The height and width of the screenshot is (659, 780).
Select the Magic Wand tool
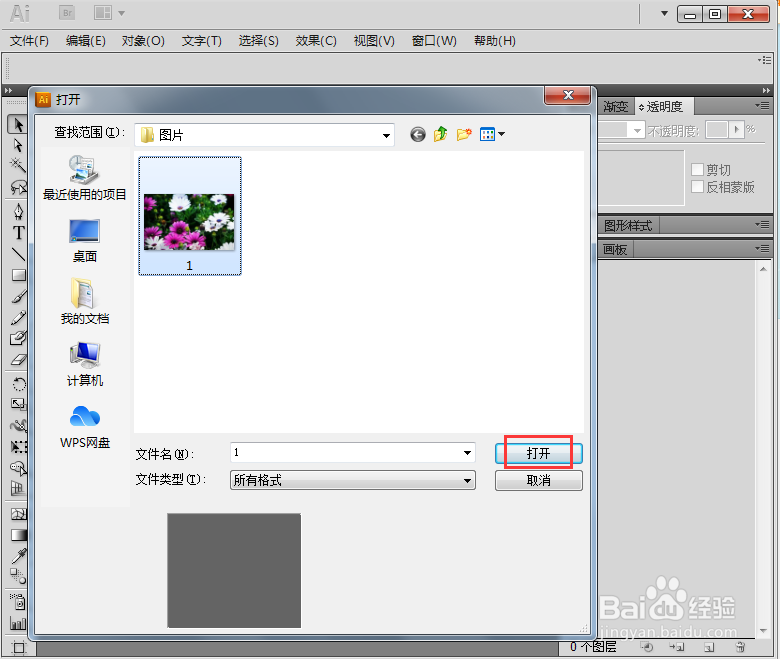18,166
